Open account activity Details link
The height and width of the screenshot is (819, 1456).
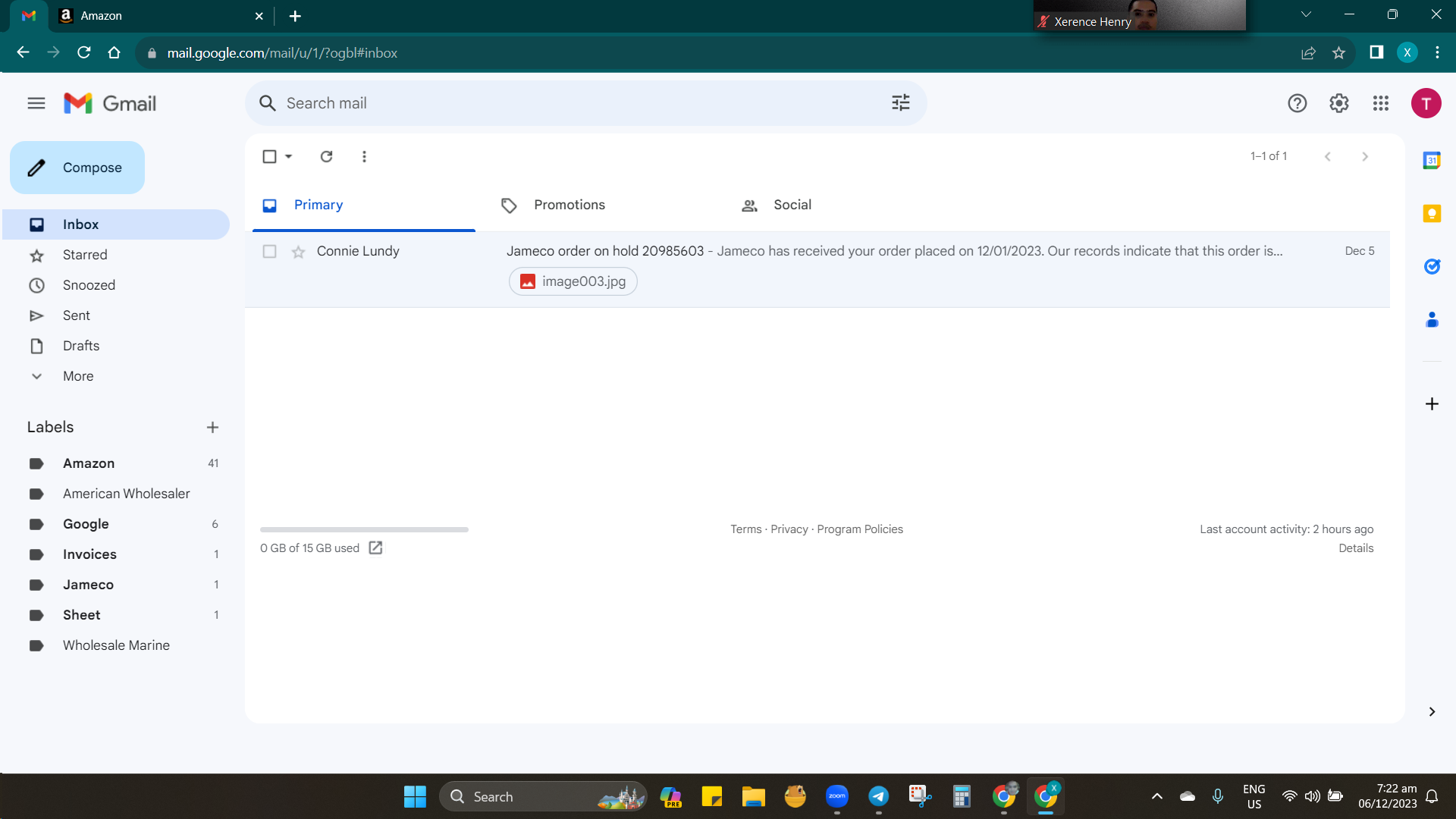pos(1356,548)
